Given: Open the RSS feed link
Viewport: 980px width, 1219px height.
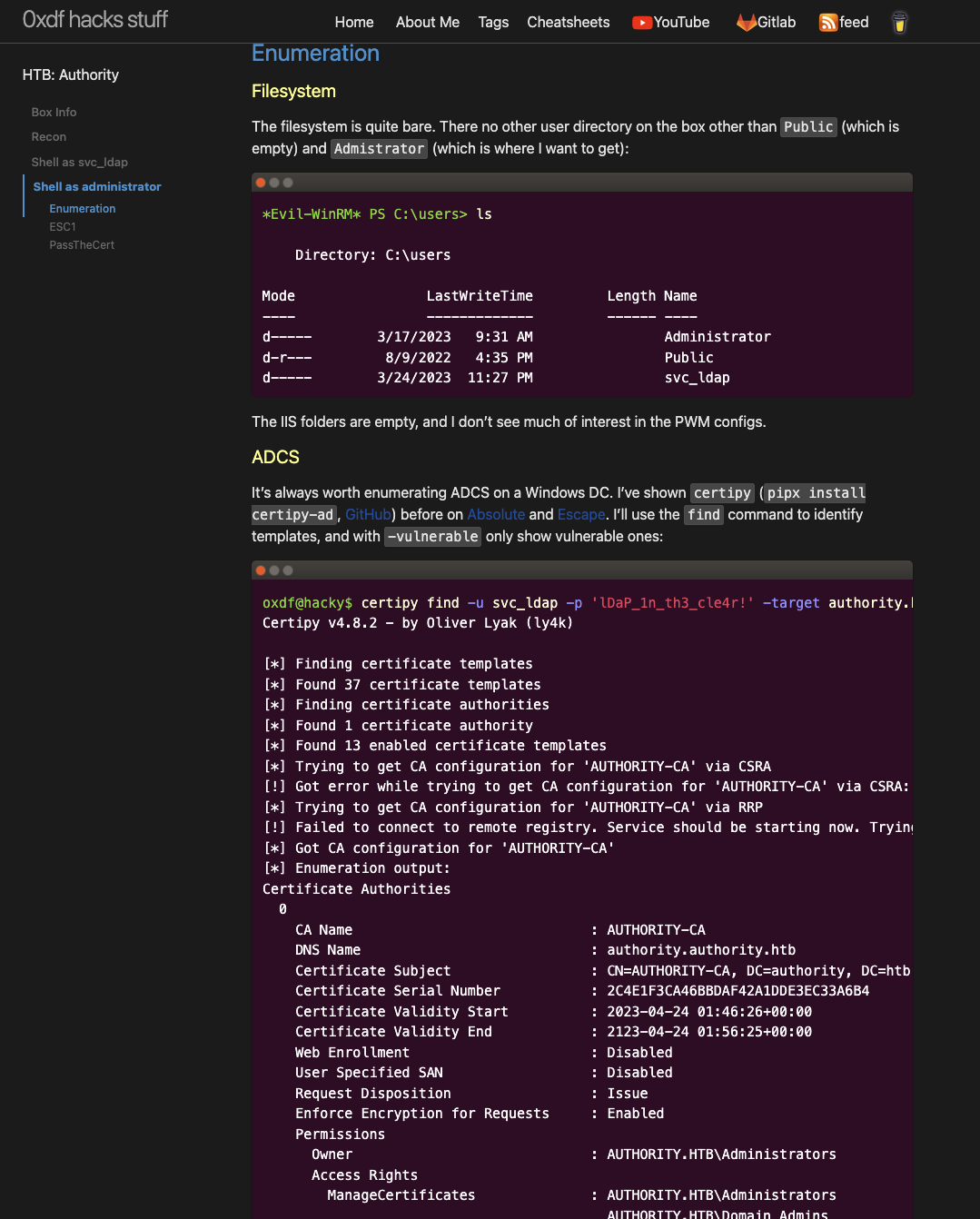Looking at the screenshot, I should coord(844,22).
